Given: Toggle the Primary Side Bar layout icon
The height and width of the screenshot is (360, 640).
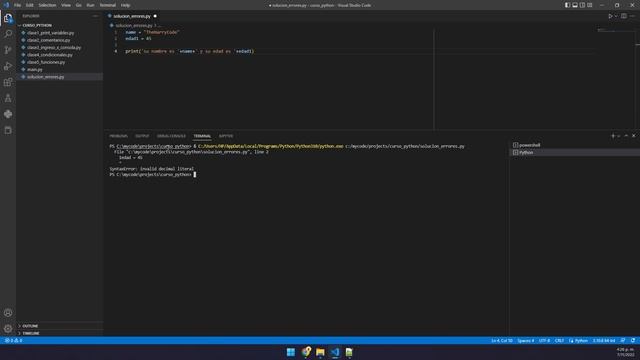Looking at the screenshot, I should click(x=567, y=5).
